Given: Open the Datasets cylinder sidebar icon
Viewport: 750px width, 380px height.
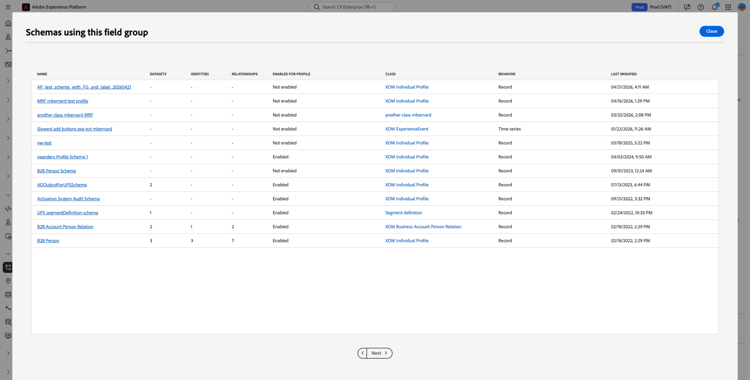Looking at the screenshot, I should 8,295.
